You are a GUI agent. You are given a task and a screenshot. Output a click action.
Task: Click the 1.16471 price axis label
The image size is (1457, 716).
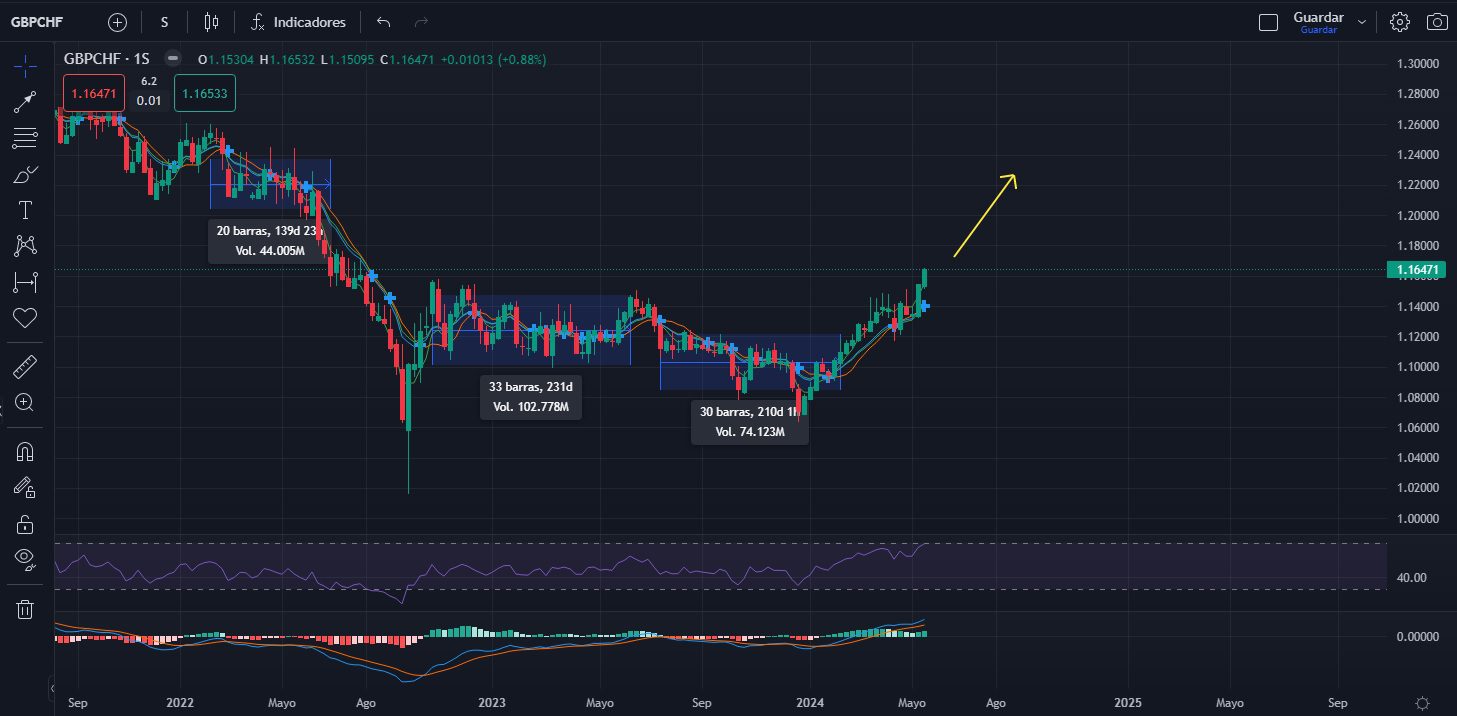(x=1419, y=270)
